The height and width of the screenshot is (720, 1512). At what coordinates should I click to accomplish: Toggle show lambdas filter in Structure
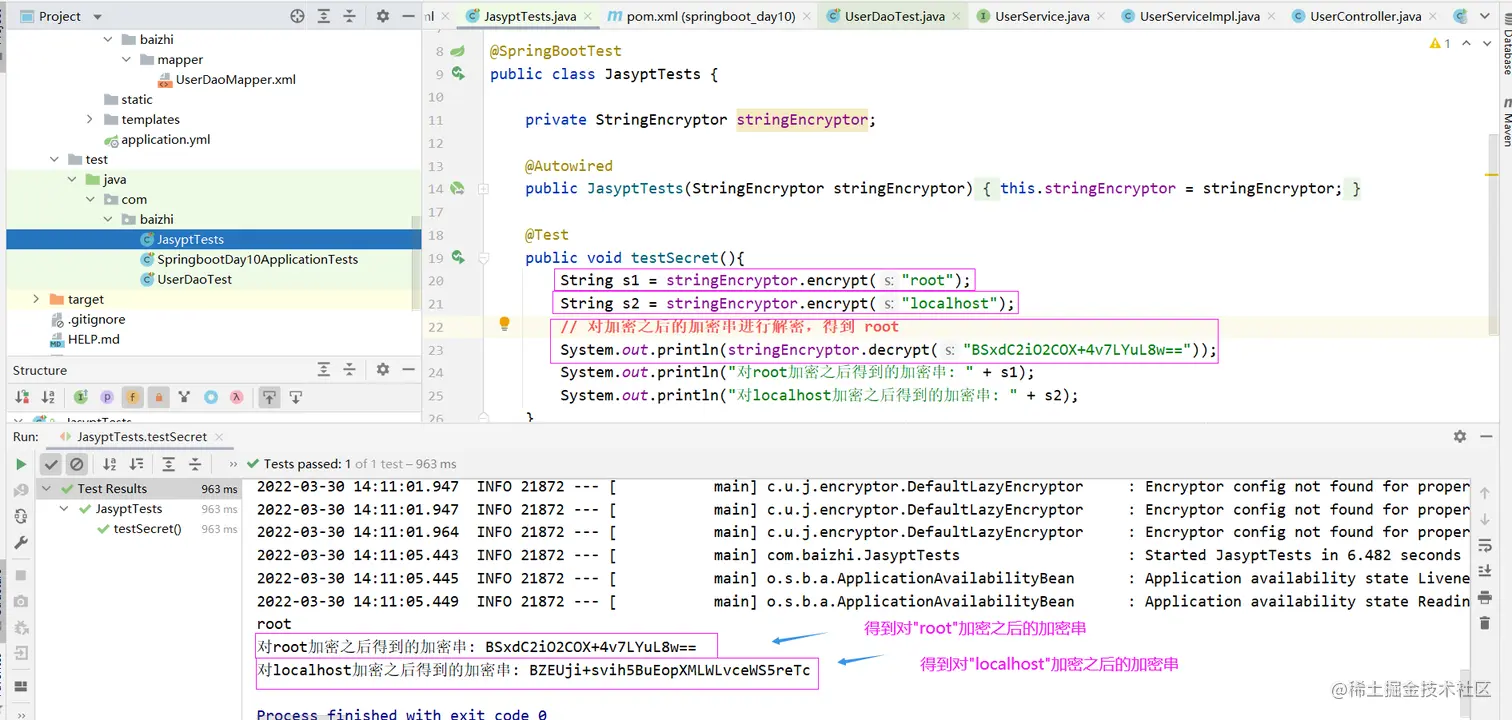pyautogui.click(x=237, y=397)
